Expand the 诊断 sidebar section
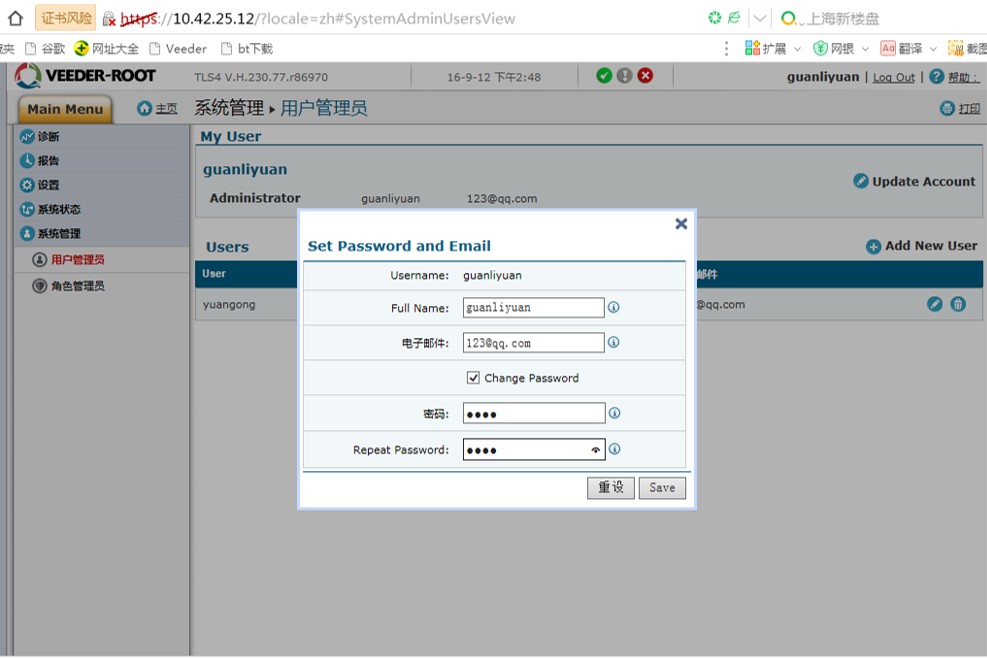Screen dimensions: 987x658 click(48, 137)
